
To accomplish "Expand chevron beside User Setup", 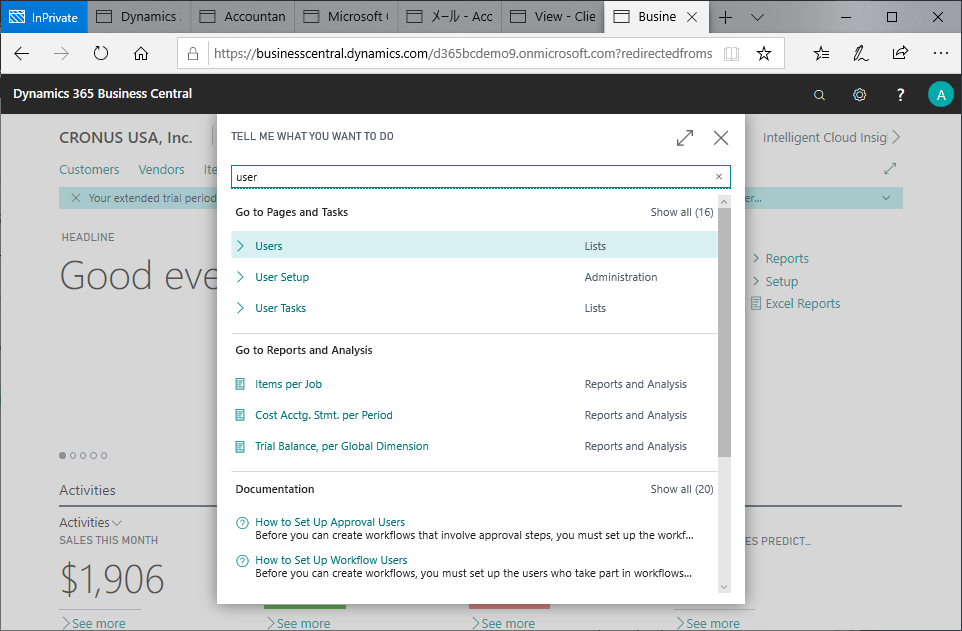I will 240,277.
